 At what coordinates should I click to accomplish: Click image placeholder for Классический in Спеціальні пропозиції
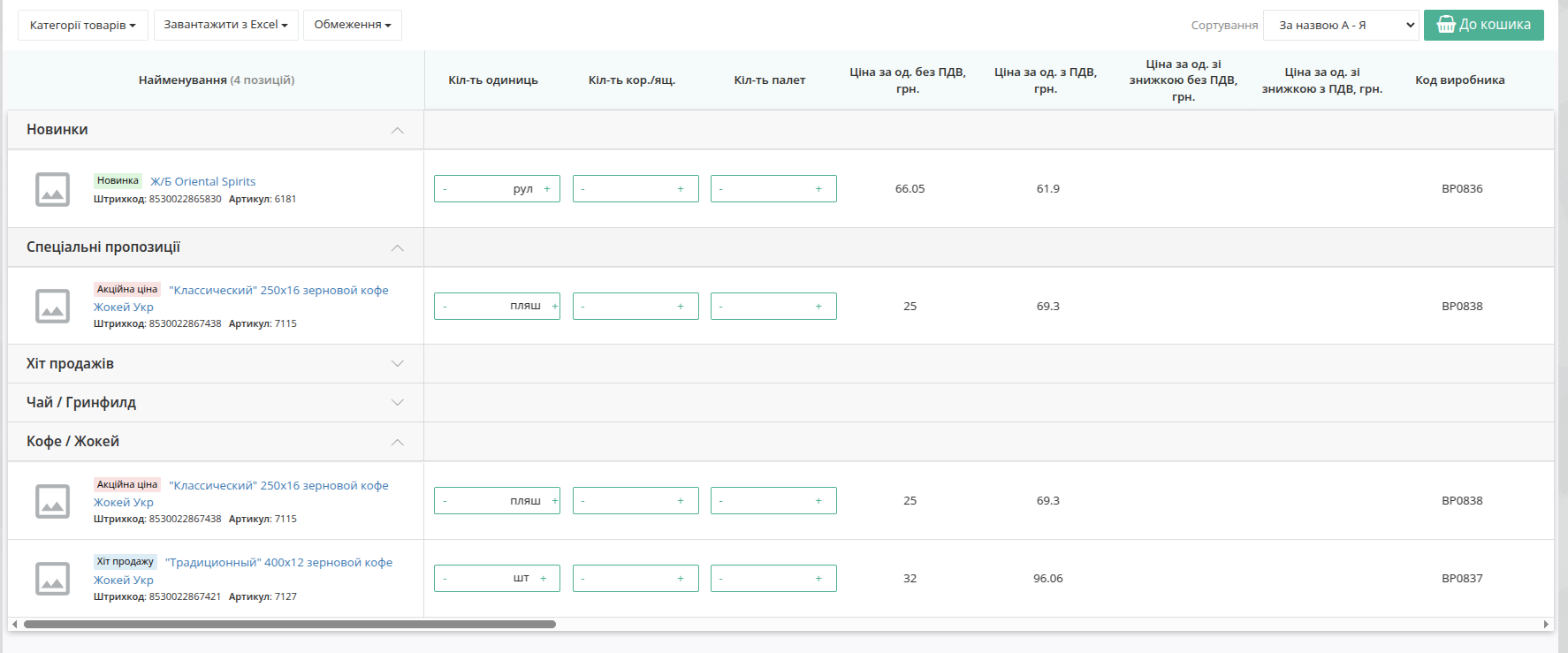52,306
